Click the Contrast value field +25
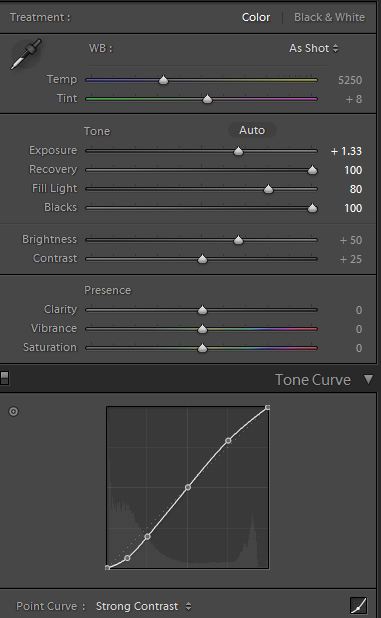This screenshot has height=618, width=381. pyautogui.click(x=351, y=259)
